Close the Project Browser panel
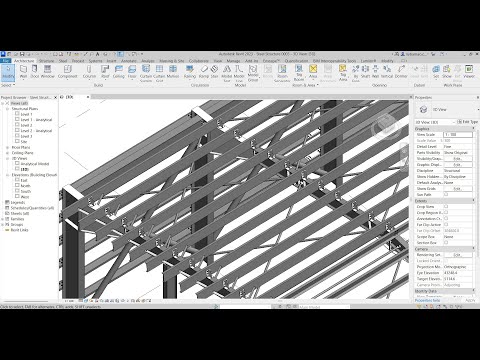This screenshot has height=360, width=480. (55, 97)
